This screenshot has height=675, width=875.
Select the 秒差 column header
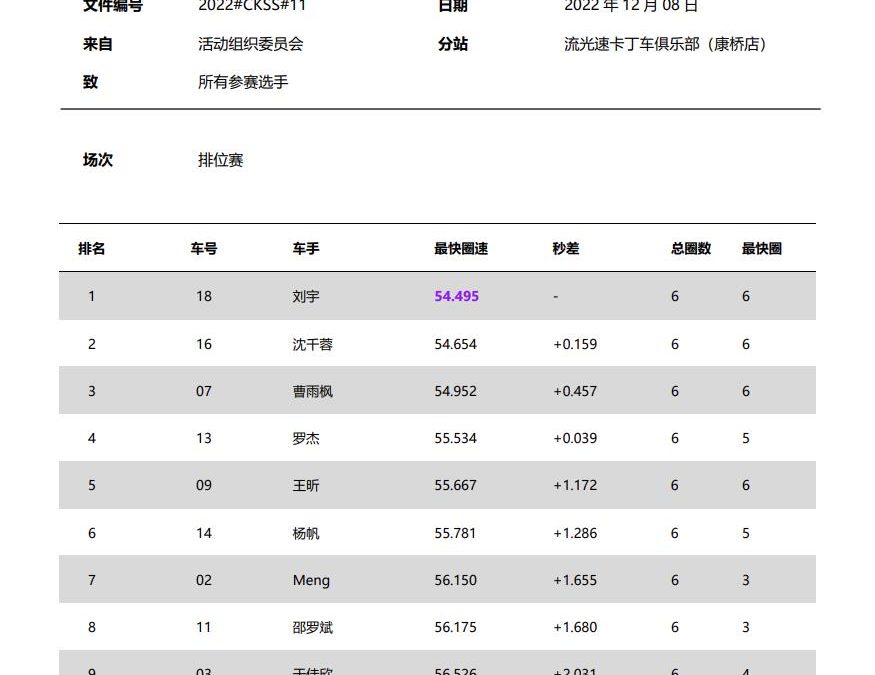click(566, 249)
